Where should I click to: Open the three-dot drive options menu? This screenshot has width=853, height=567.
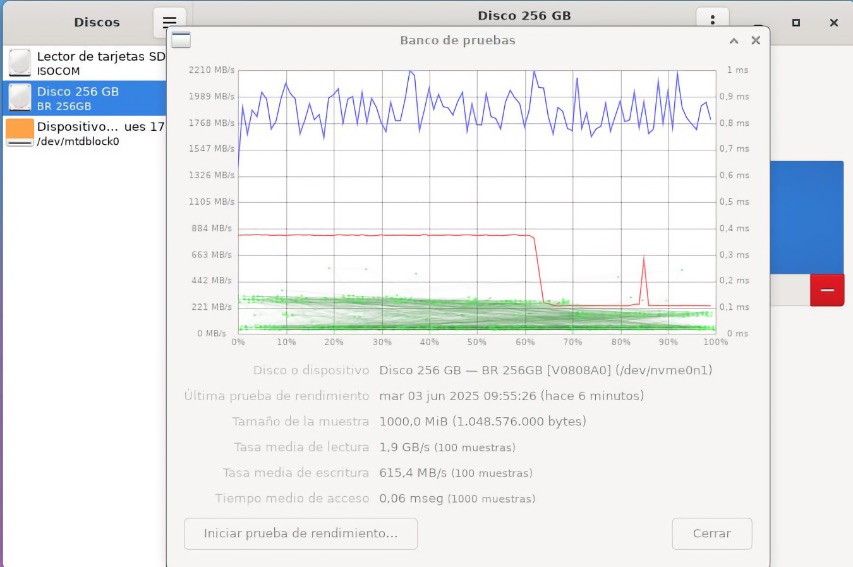coord(713,20)
